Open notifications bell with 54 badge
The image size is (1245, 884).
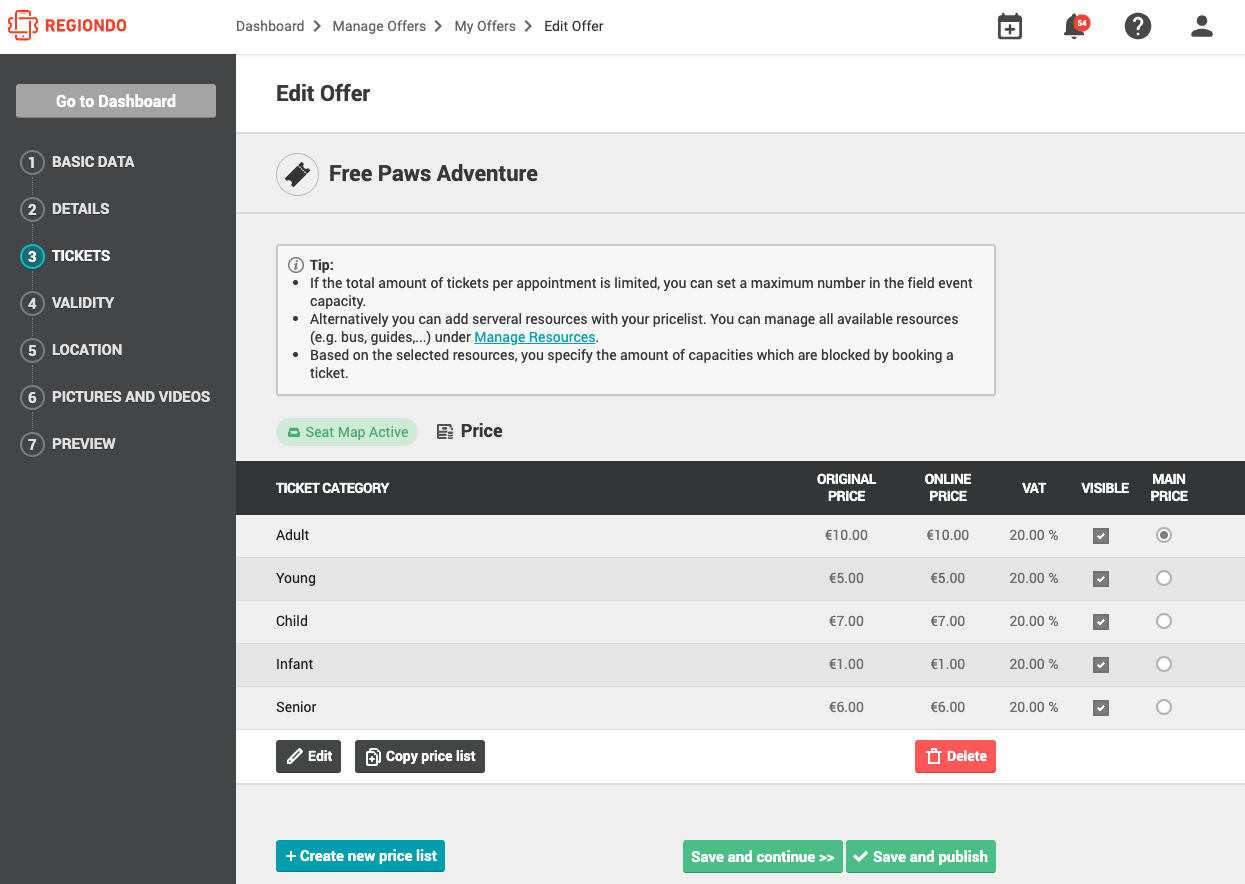click(x=1075, y=27)
